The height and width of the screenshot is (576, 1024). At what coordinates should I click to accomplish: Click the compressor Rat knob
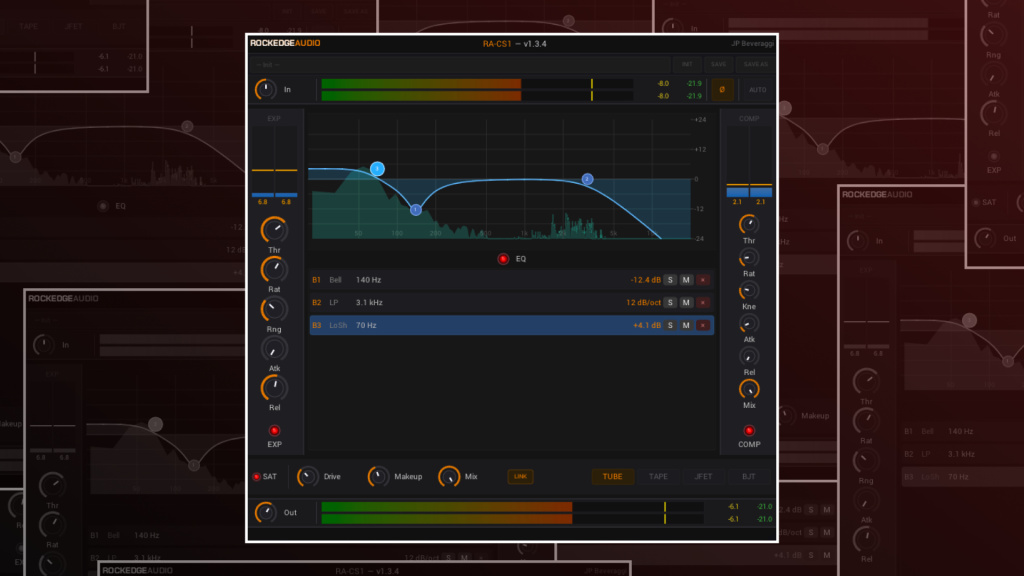point(748,258)
